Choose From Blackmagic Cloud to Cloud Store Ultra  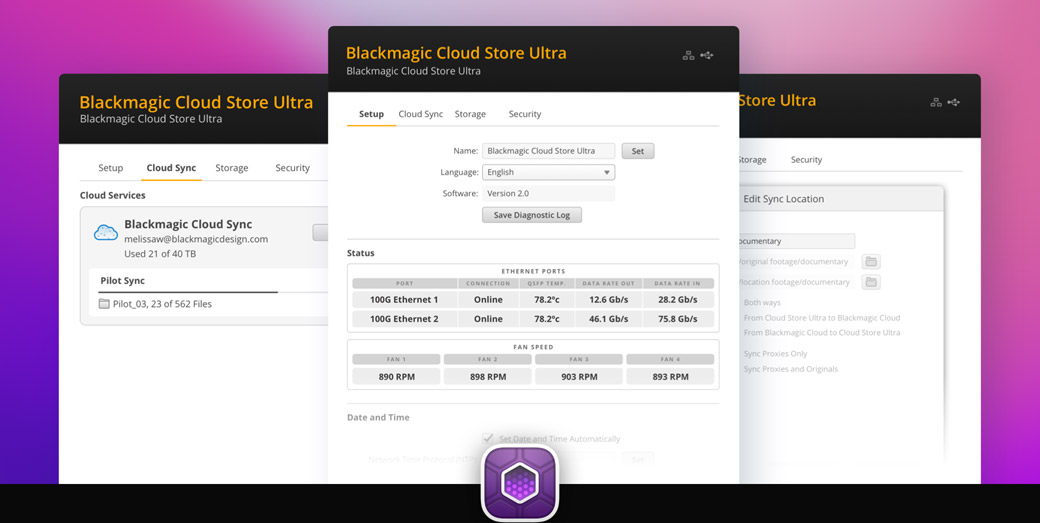click(822, 332)
